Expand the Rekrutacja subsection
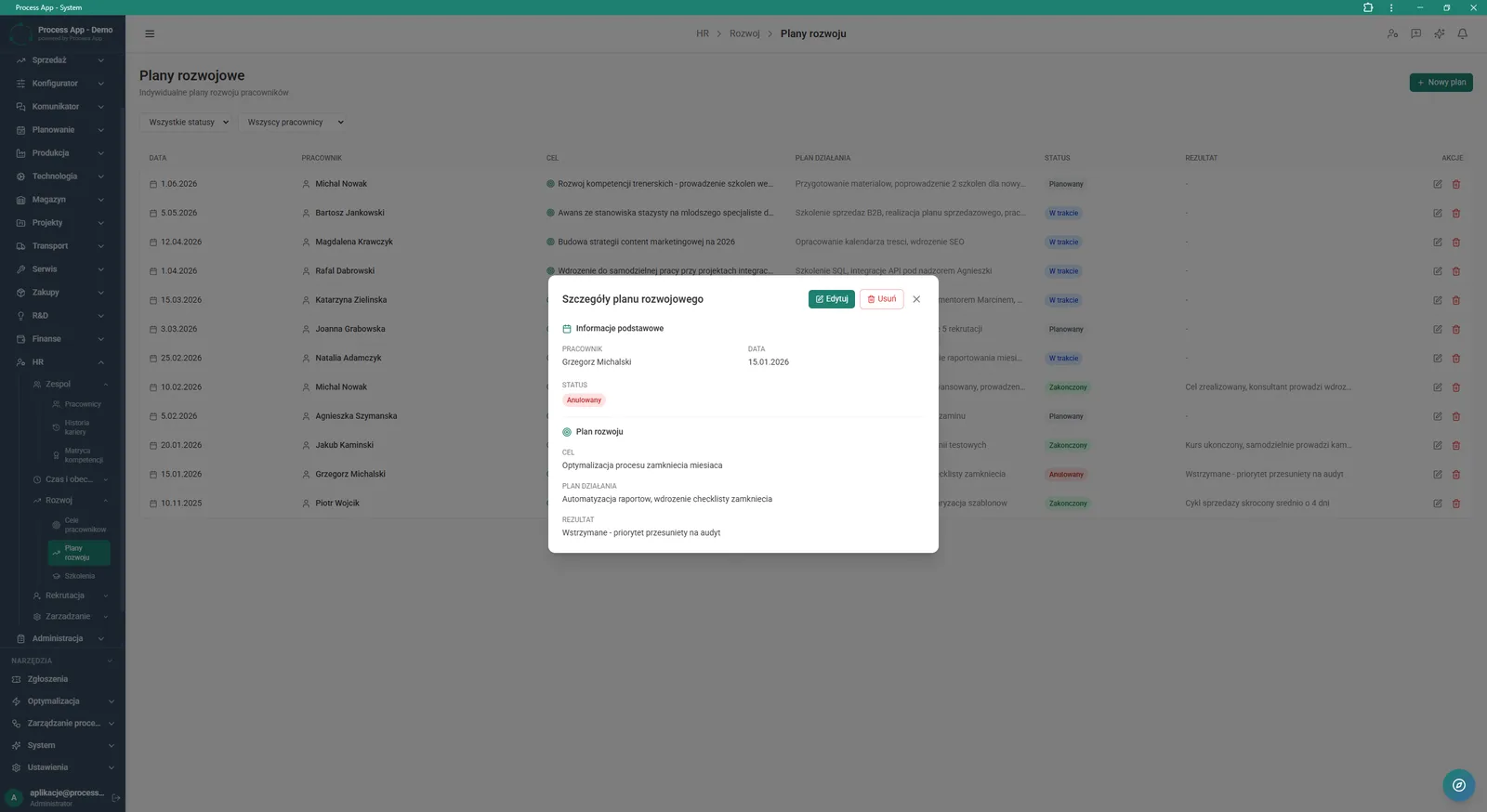The width and height of the screenshot is (1487, 812). (x=70, y=596)
